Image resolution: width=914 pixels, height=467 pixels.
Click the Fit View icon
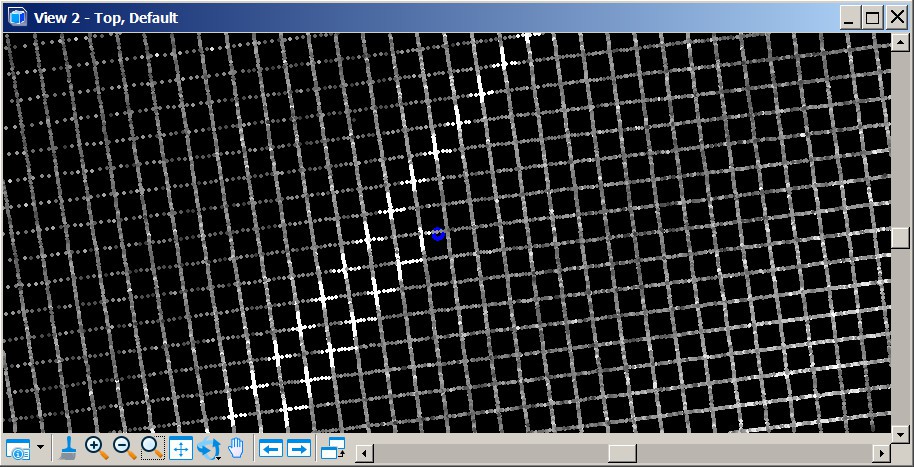point(181,449)
